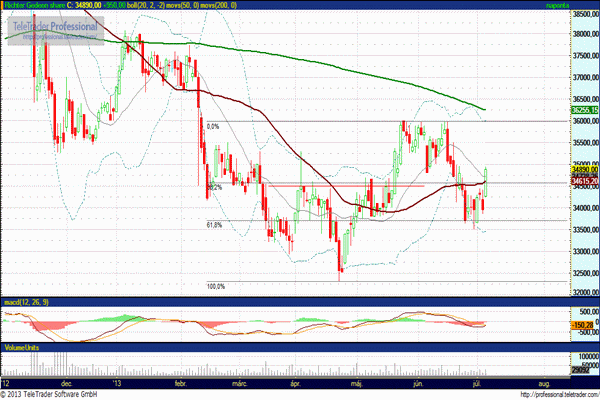Image resolution: width=600 pixels, height=400 pixels.
Task: Select the Richter Gedeon share title label
Action: (31, 5)
